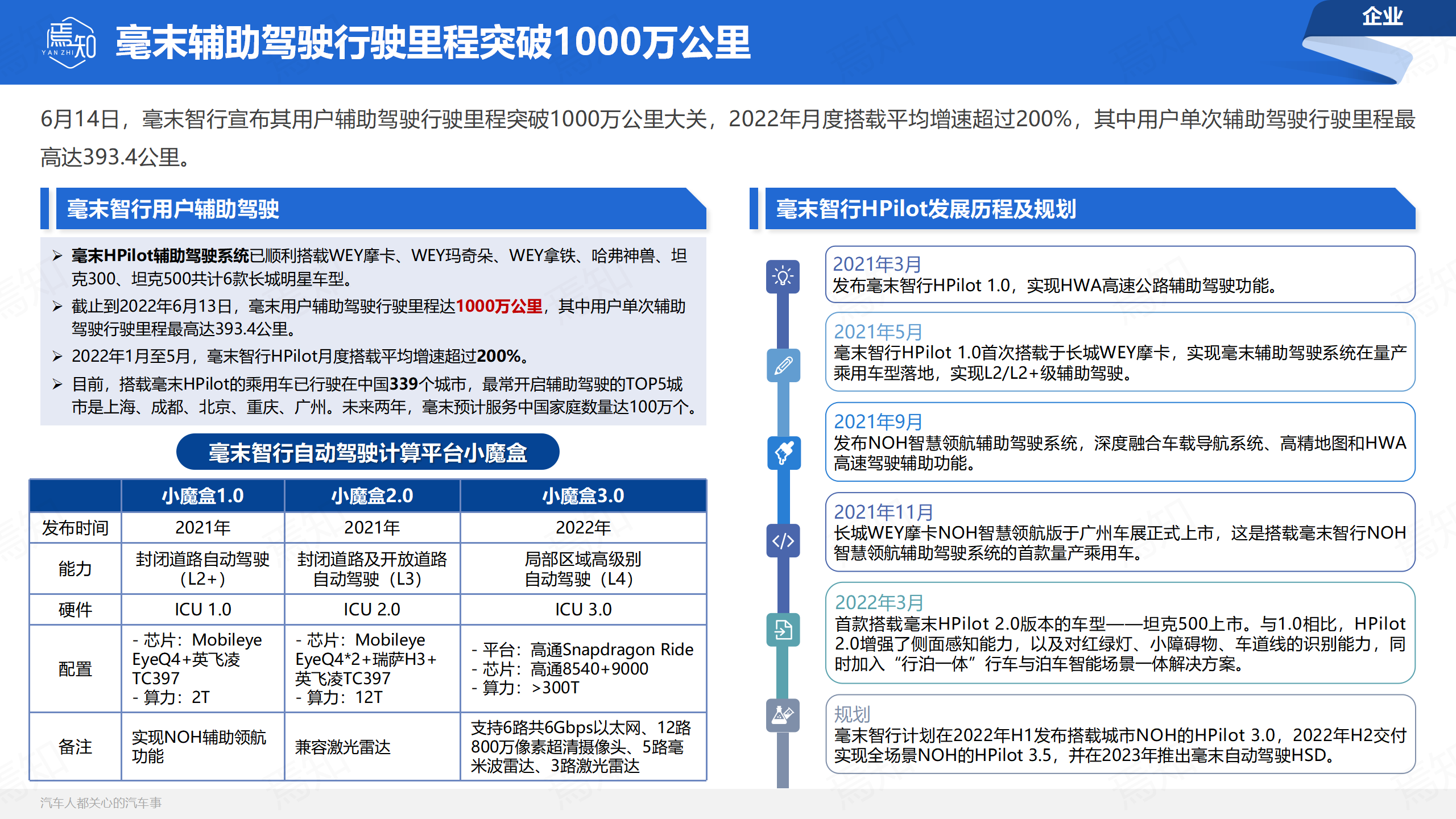Click column header 小魔盒3.0
Image resolution: width=1456 pixels, height=819 pixels.
[x=583, y=495]
